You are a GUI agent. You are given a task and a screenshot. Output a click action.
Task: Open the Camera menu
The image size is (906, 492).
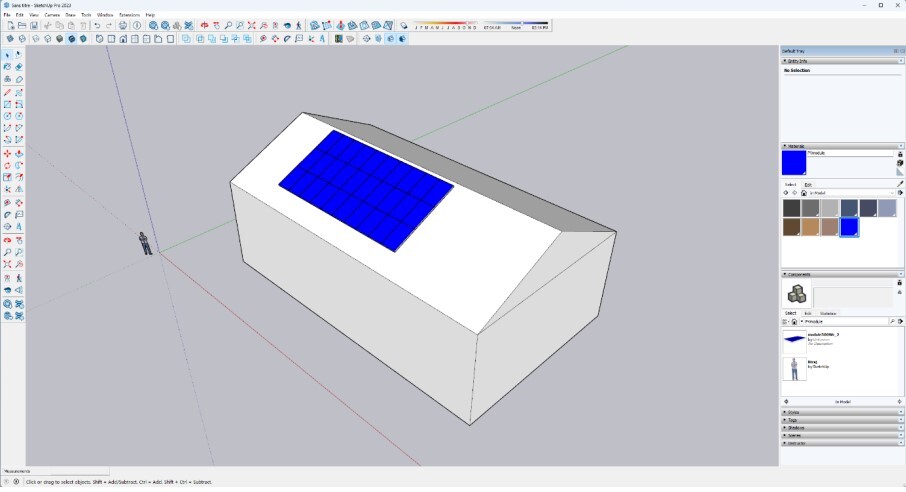point(52,15)
